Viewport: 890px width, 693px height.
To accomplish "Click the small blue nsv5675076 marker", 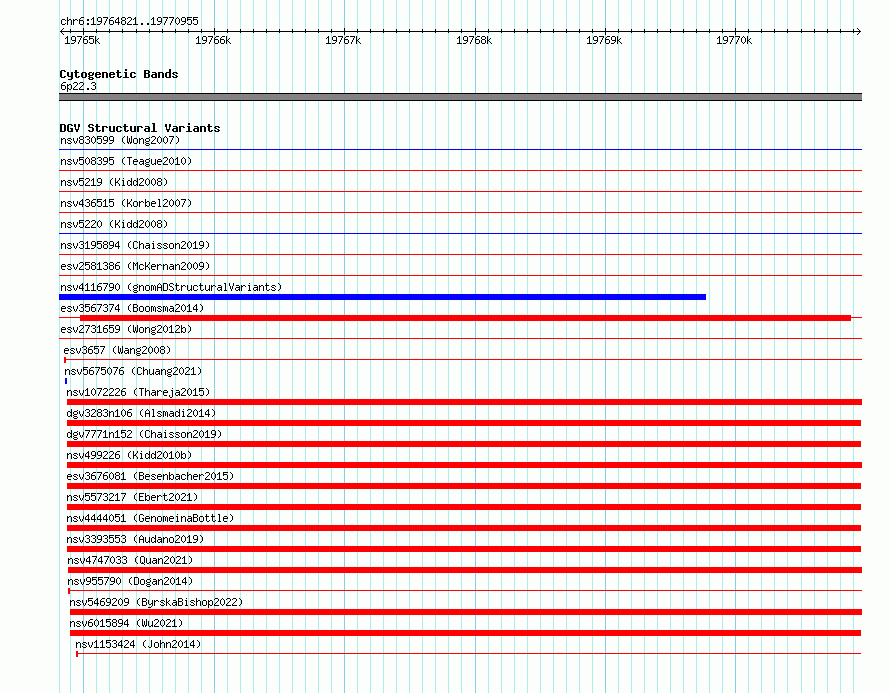I will coord(66,381).
